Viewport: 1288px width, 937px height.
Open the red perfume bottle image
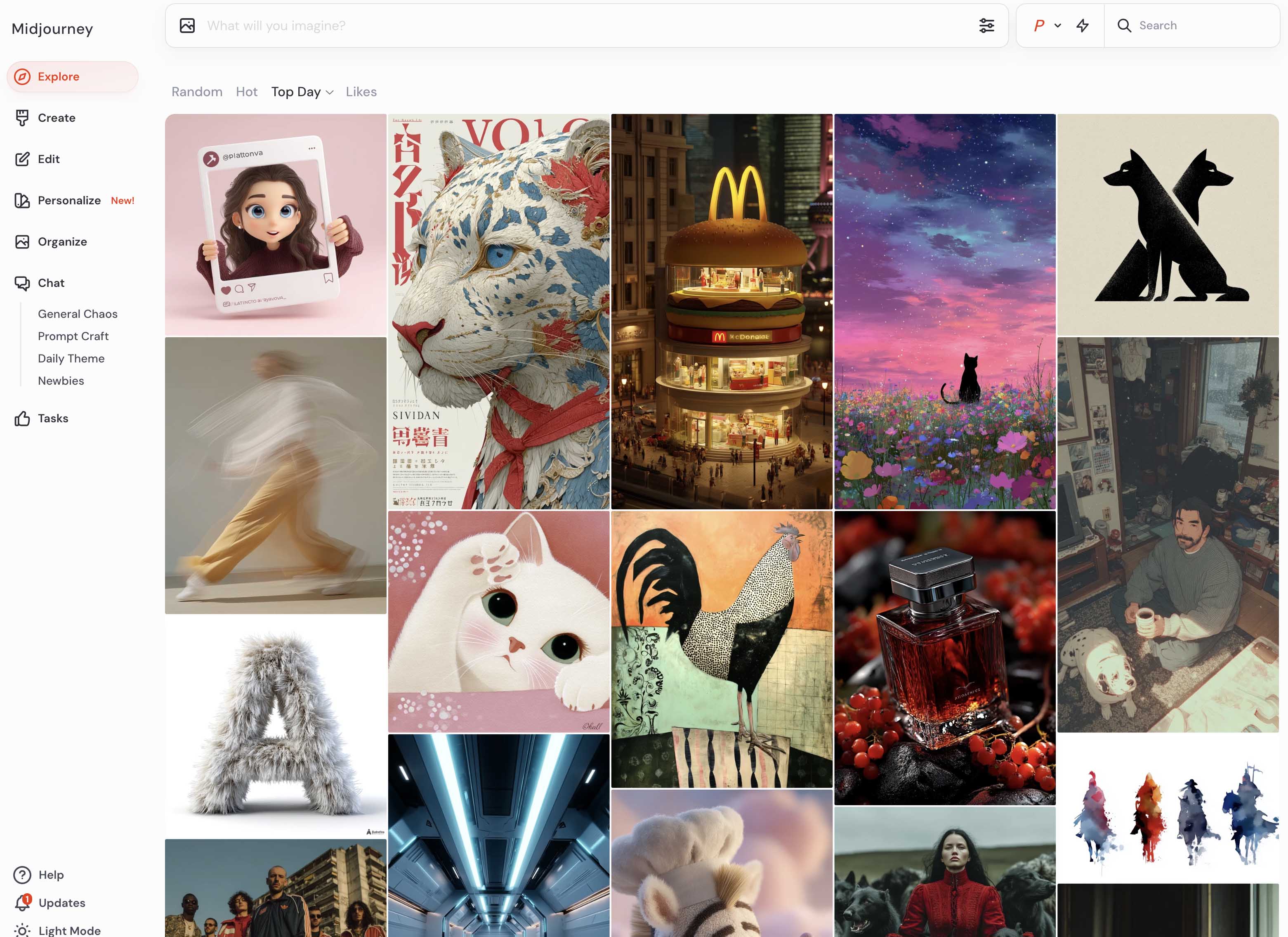click(x=945, y=658)
